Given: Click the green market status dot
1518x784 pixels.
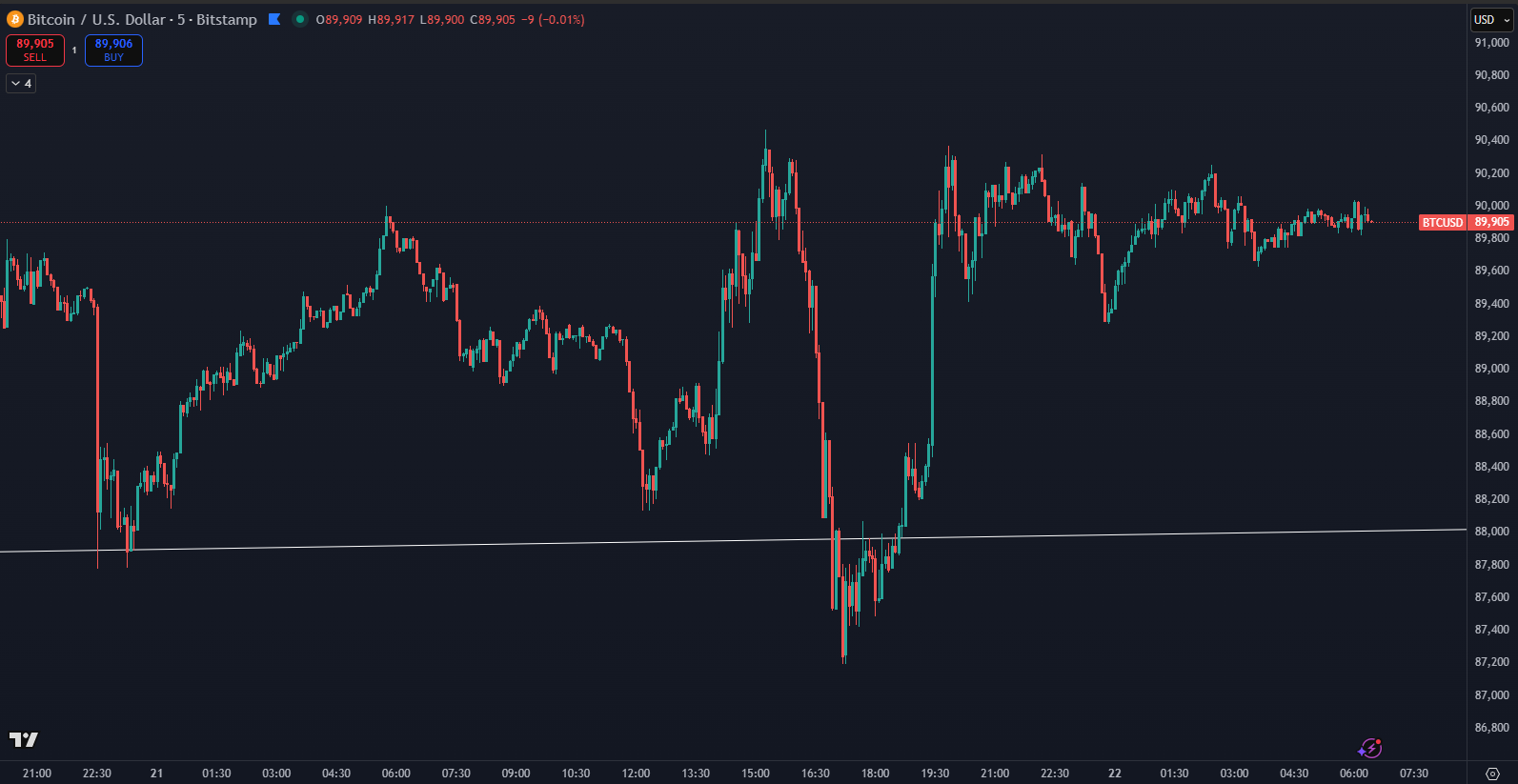Looking at the screenshot, I should 300,19.
